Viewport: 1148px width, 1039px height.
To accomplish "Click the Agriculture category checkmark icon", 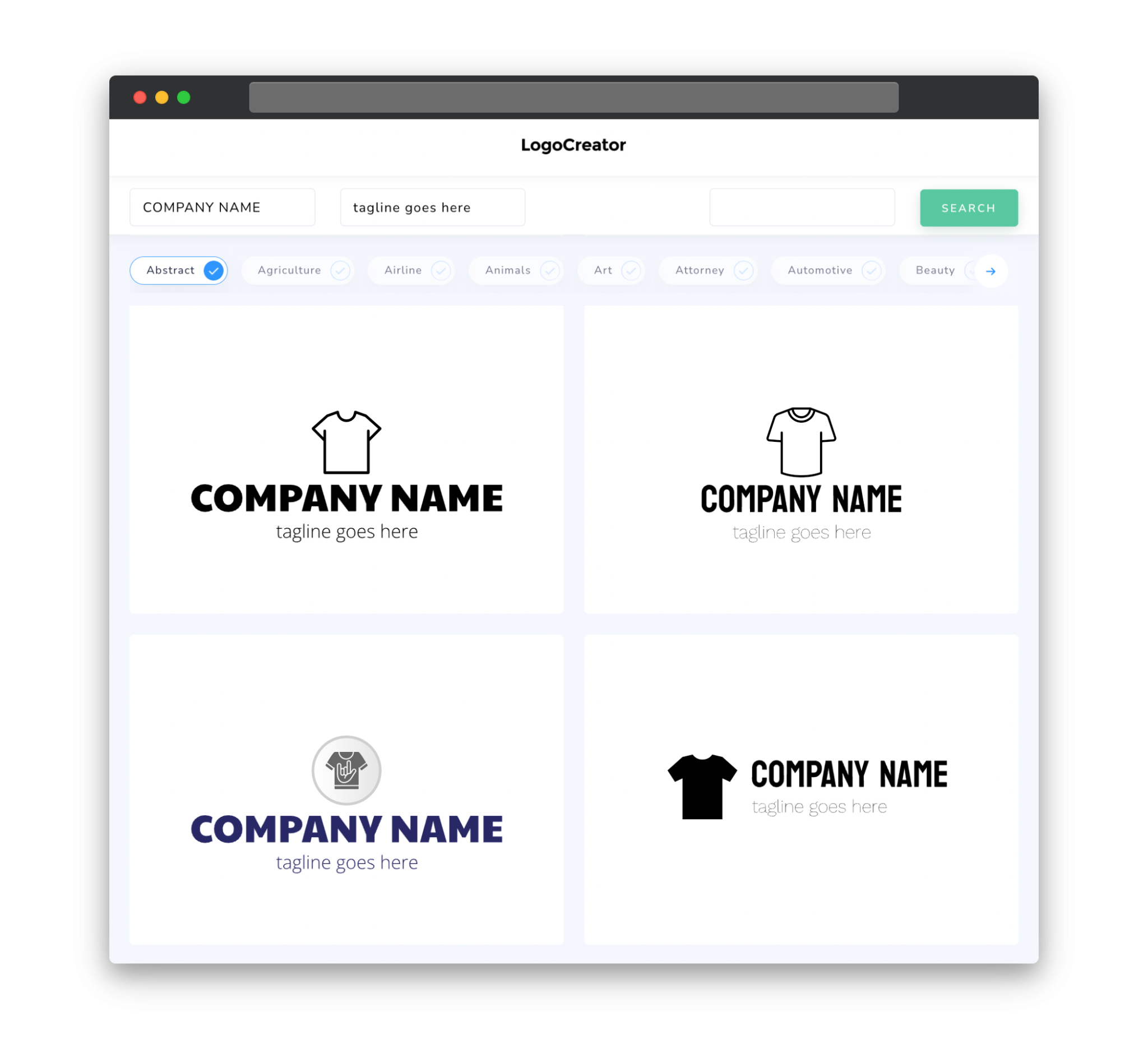I will point(340,270).
